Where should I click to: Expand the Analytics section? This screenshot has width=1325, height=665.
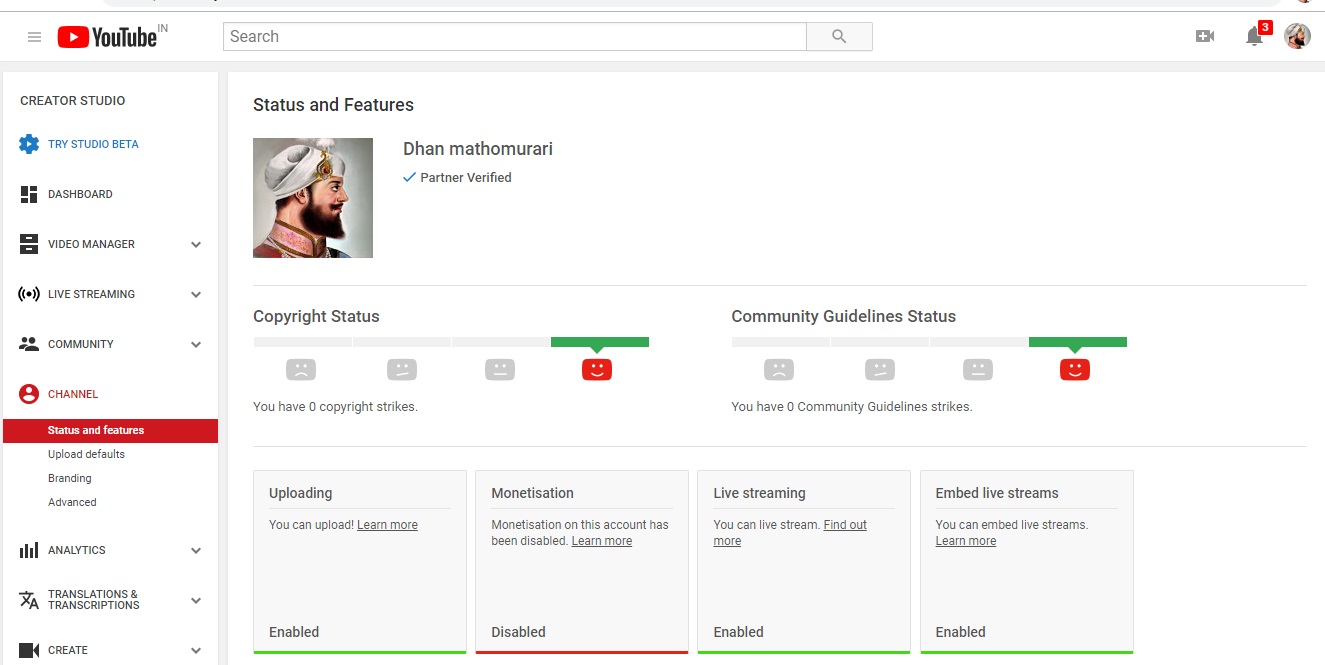point(196,551)
